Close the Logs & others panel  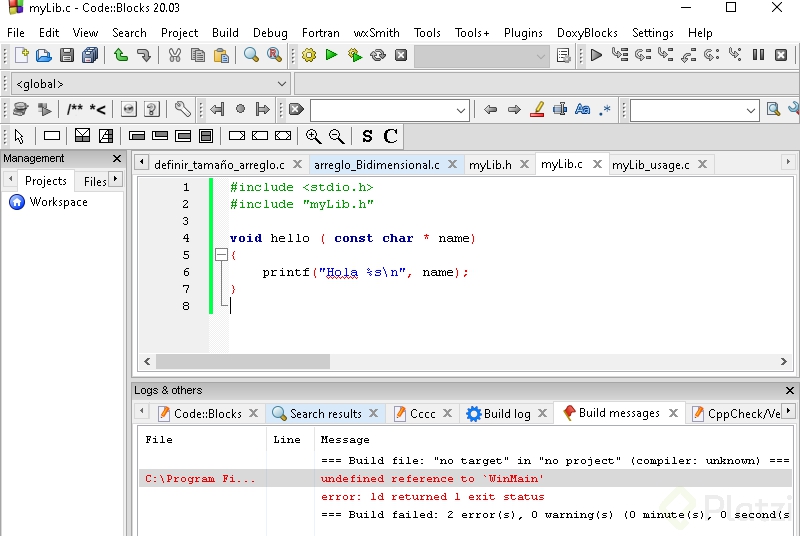(789, 391)
